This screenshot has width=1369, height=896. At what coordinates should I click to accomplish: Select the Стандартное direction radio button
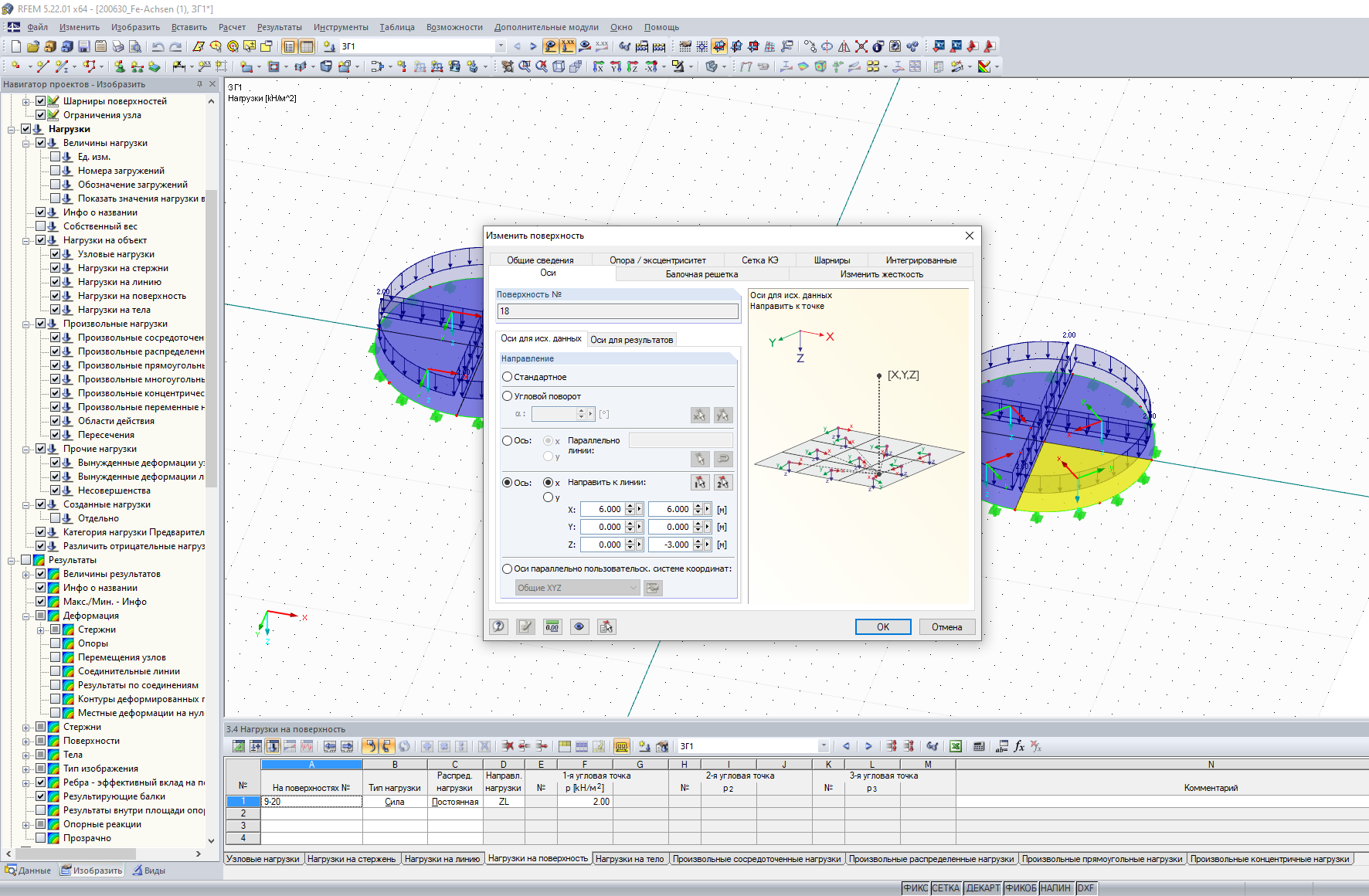pyautogui.click(x=508, y=377)
